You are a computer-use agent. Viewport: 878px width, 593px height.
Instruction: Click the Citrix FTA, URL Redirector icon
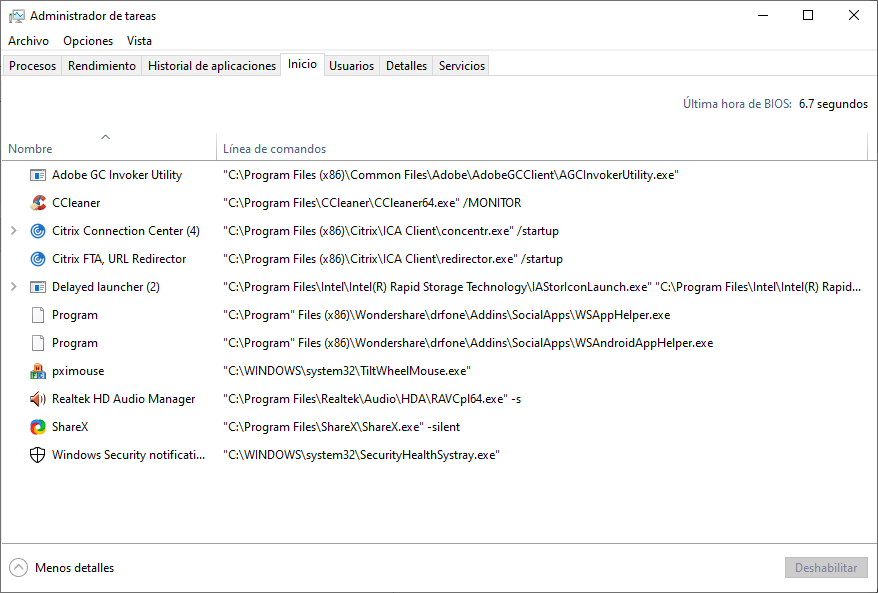[x=38, y=259]
